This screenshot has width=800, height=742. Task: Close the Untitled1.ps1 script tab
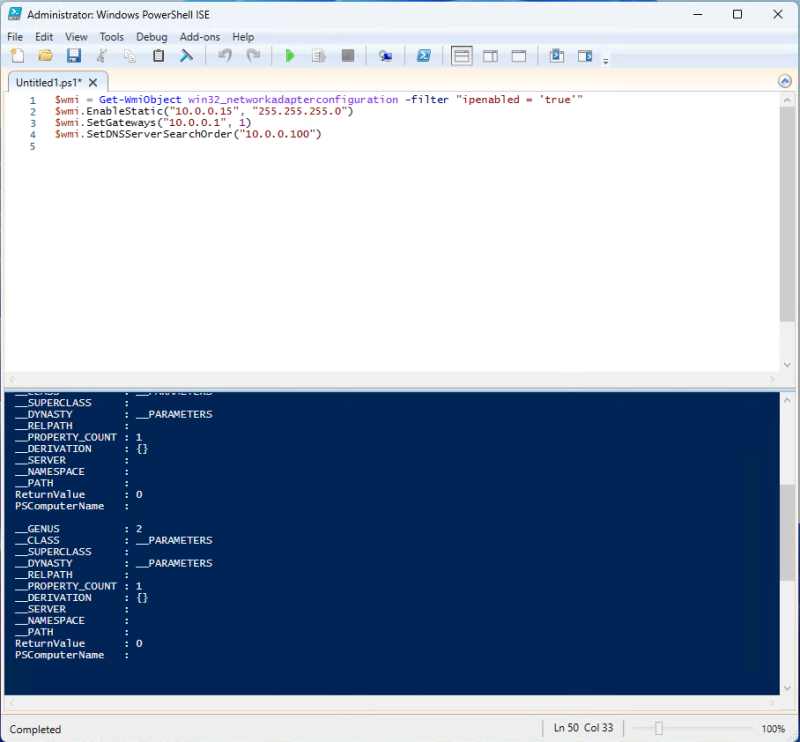click(94, 84)
